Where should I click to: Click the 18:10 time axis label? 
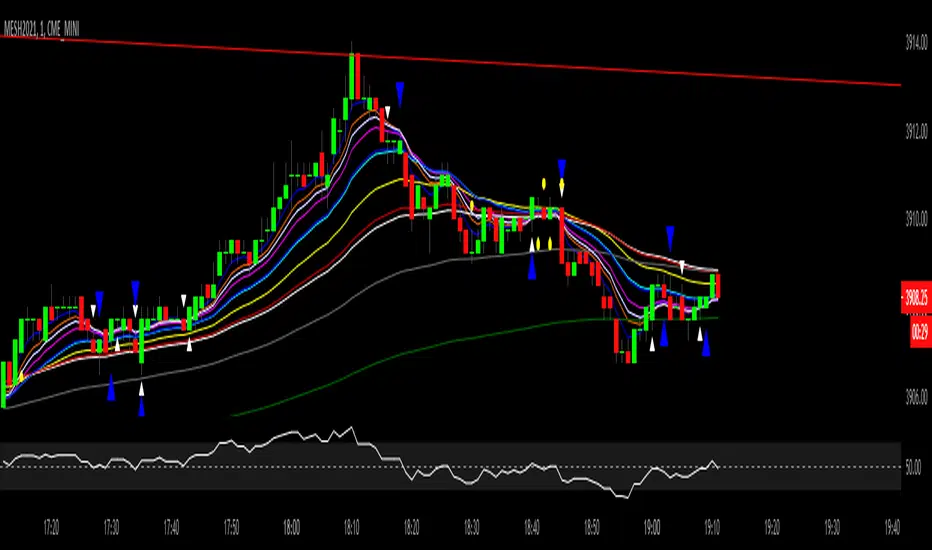point(351,527)
